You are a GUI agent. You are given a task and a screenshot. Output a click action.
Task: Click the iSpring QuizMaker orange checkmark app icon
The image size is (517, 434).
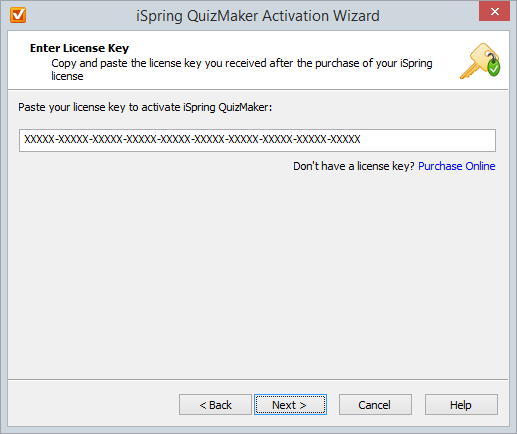click(18, 15)
